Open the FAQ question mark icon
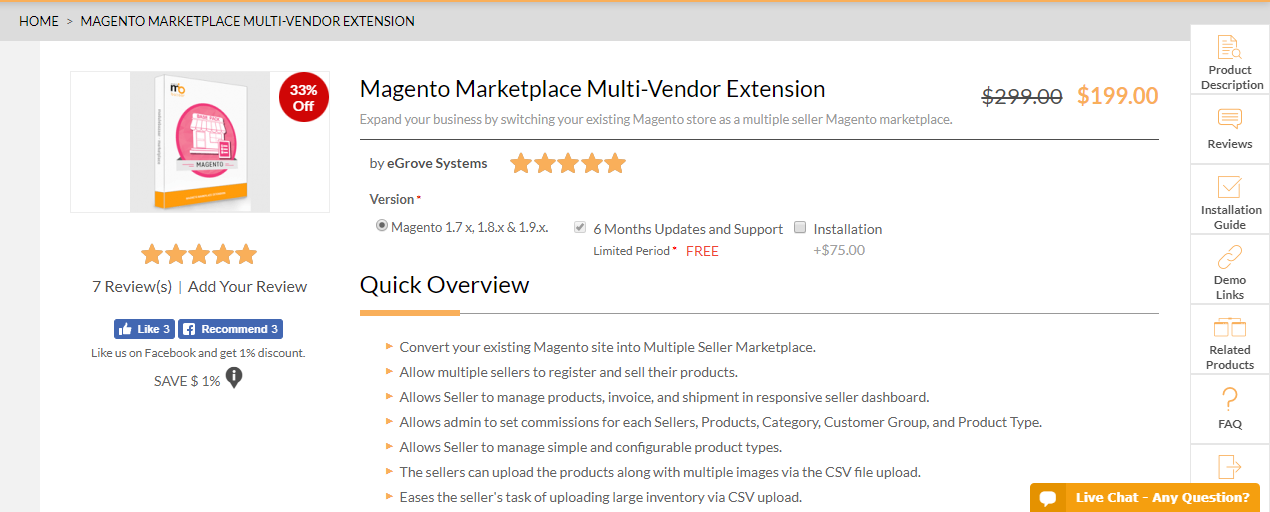This screenshot has width=1270, height=512. pyautogui.click(x=1230, y=400)
